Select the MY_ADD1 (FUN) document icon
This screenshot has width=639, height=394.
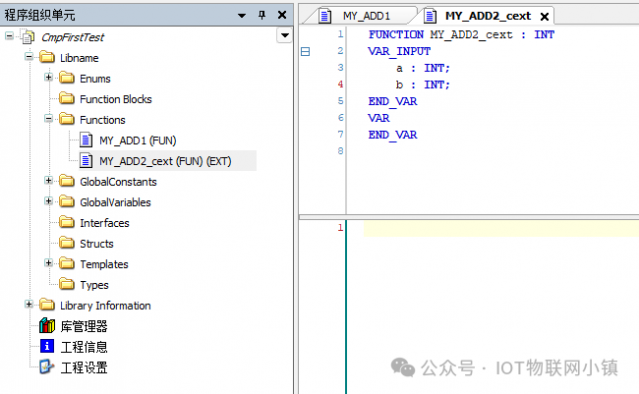click(x=86, y=140)
